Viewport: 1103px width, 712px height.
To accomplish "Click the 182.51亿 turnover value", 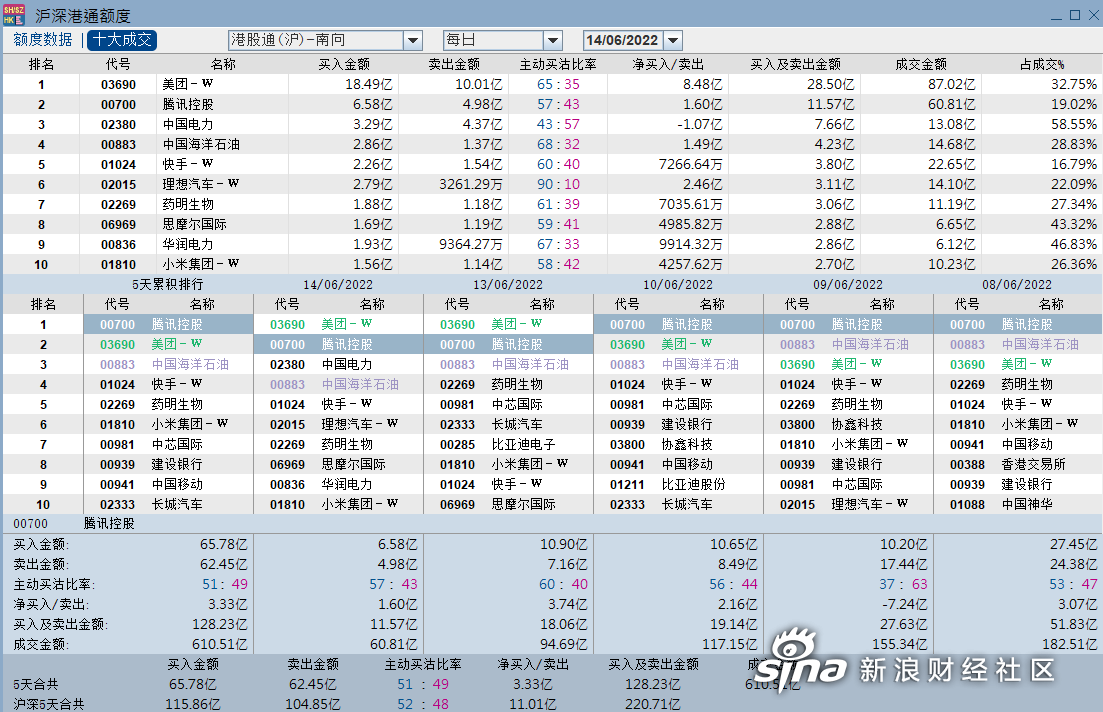I will click(x=1069, y=644).
